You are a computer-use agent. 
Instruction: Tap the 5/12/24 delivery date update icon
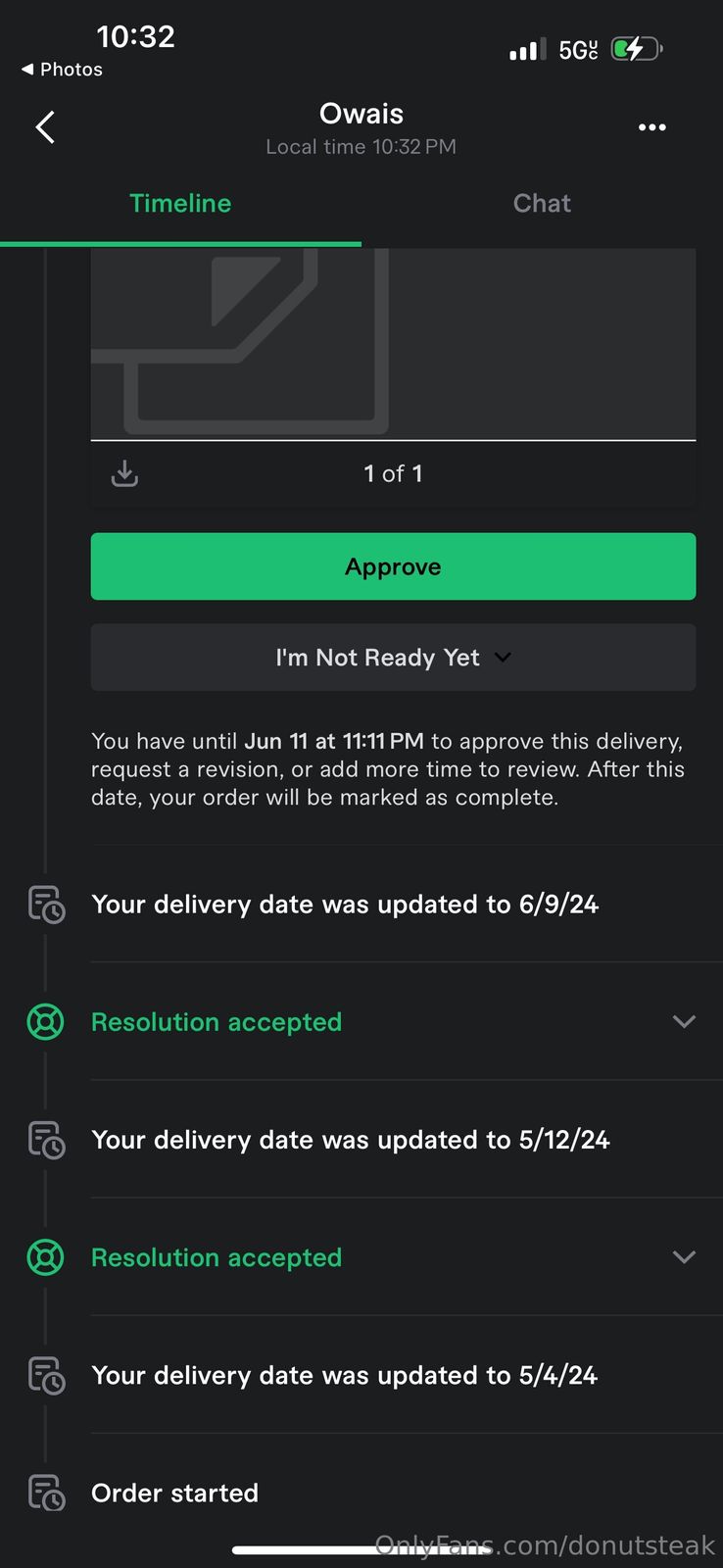pos(46,1140)
